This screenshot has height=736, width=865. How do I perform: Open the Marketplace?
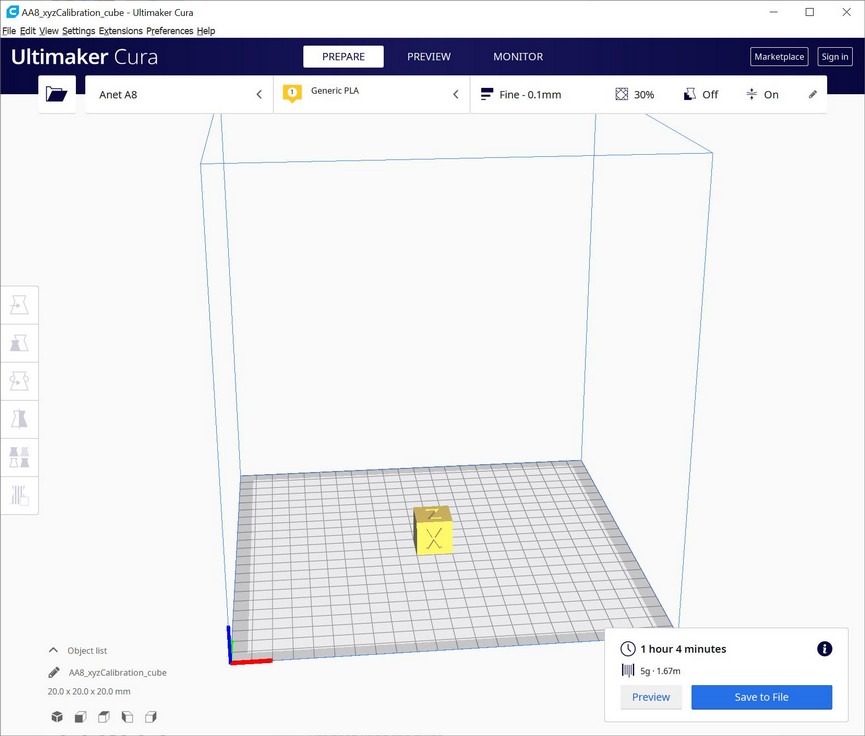[779, 56]
